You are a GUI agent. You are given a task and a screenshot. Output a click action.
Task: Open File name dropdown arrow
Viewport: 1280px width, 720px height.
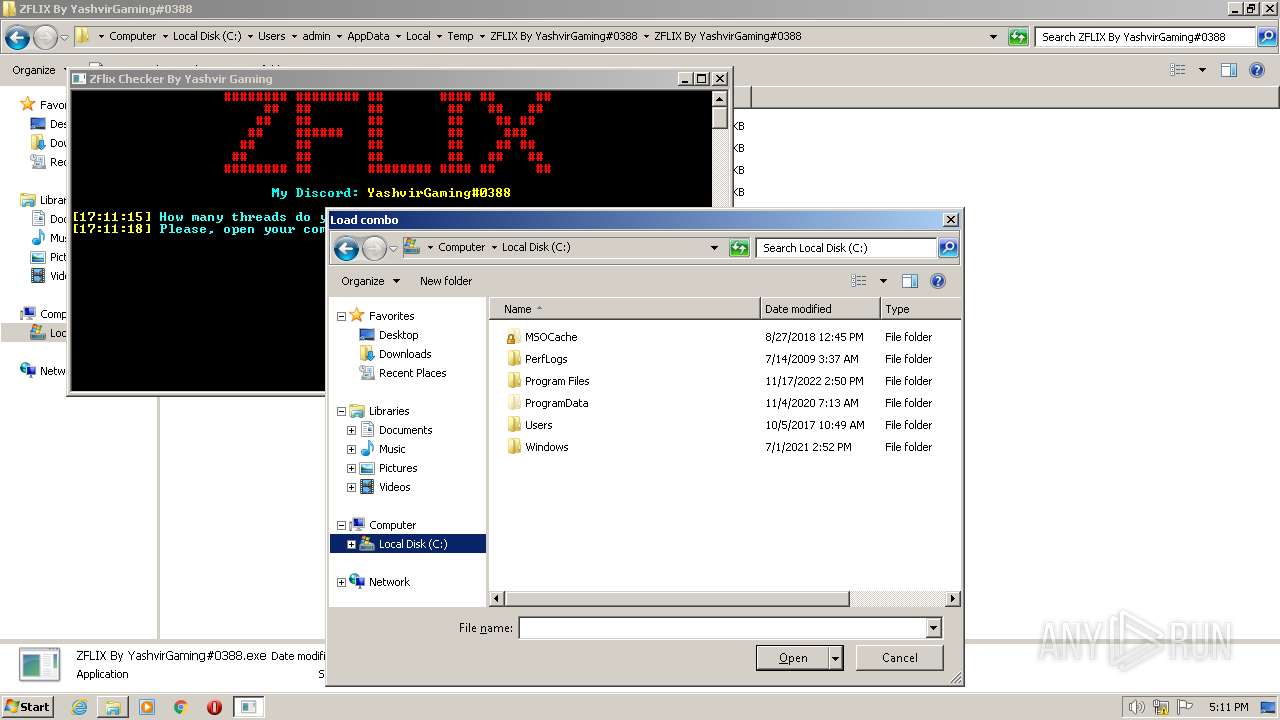click(x=933, y=628)
